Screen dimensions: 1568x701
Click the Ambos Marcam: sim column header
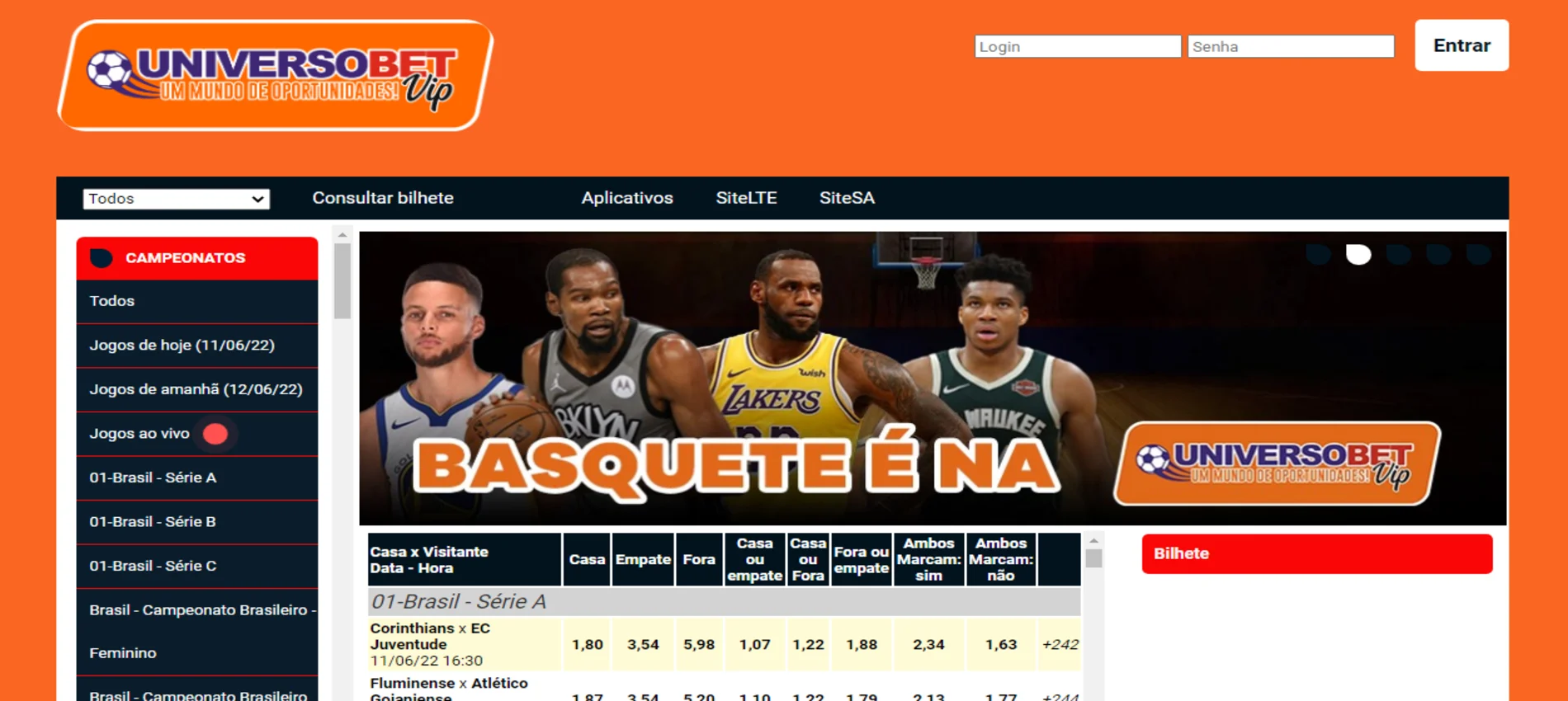tap(928, 559)
